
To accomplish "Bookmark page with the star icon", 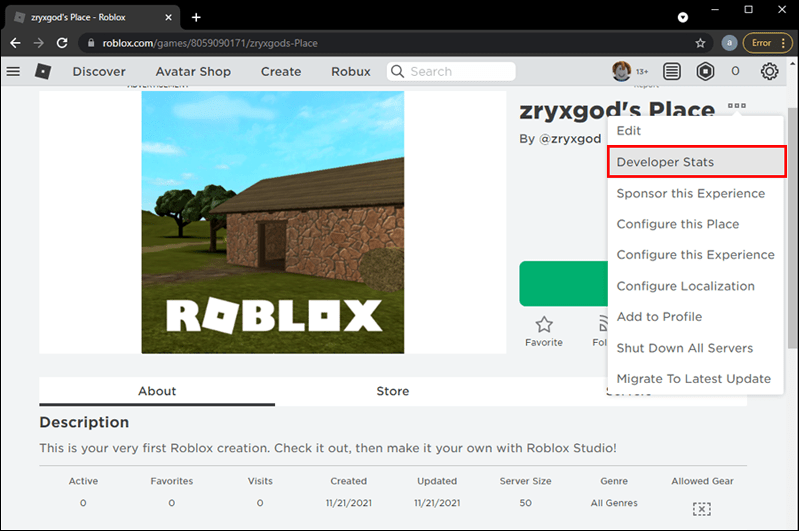I will click(700, 43).
